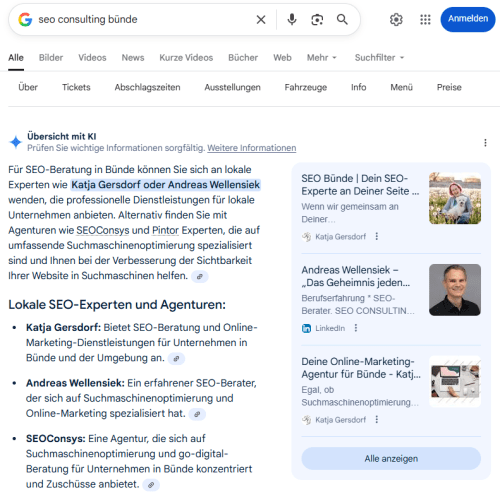Screen dimensions: 500x497
Task: Switch to the Bilder tab
Action: [x=51, y=58]
